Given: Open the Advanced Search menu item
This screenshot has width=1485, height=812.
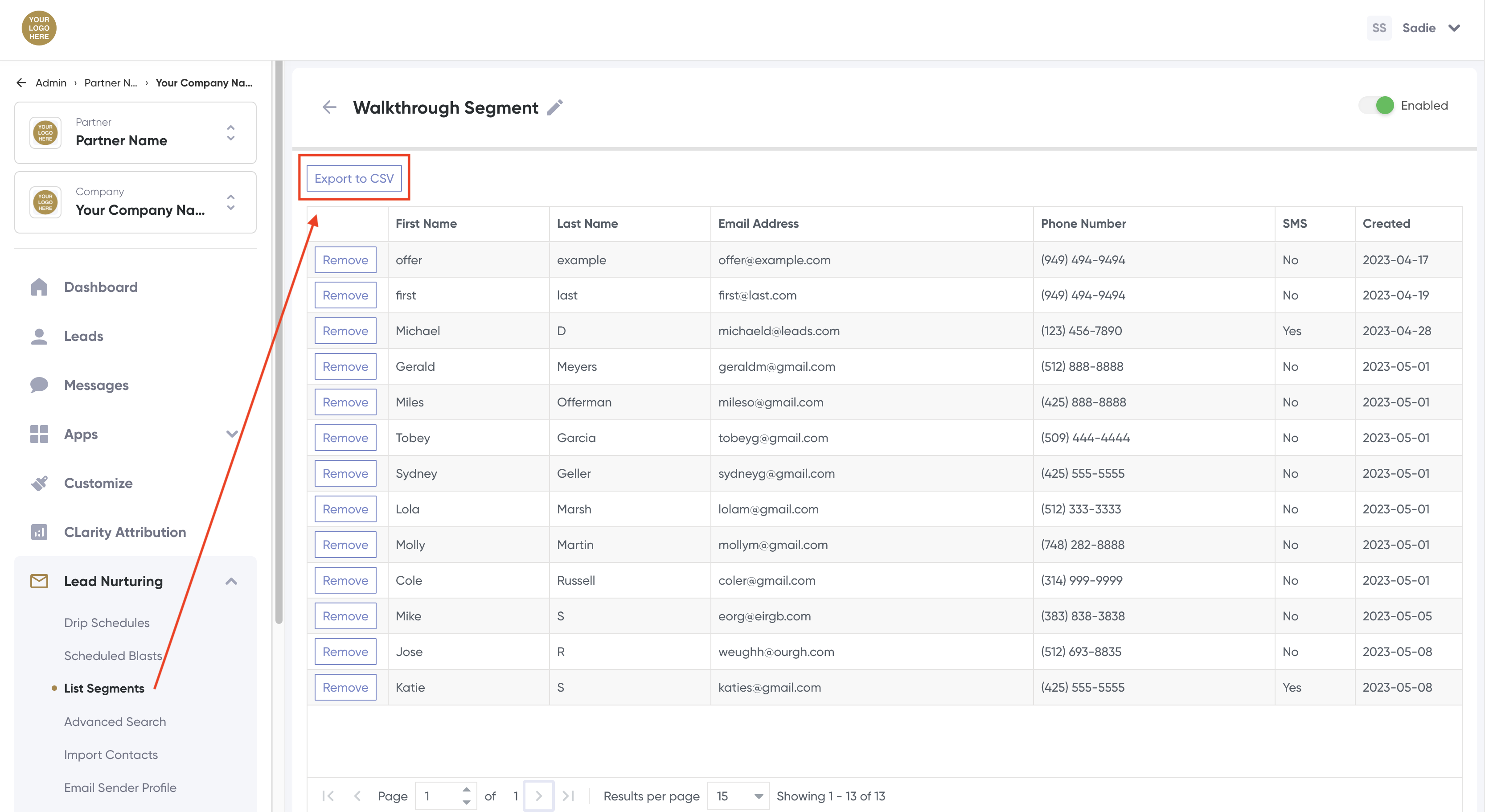Looking at the screenshot, I should (115, 722).
